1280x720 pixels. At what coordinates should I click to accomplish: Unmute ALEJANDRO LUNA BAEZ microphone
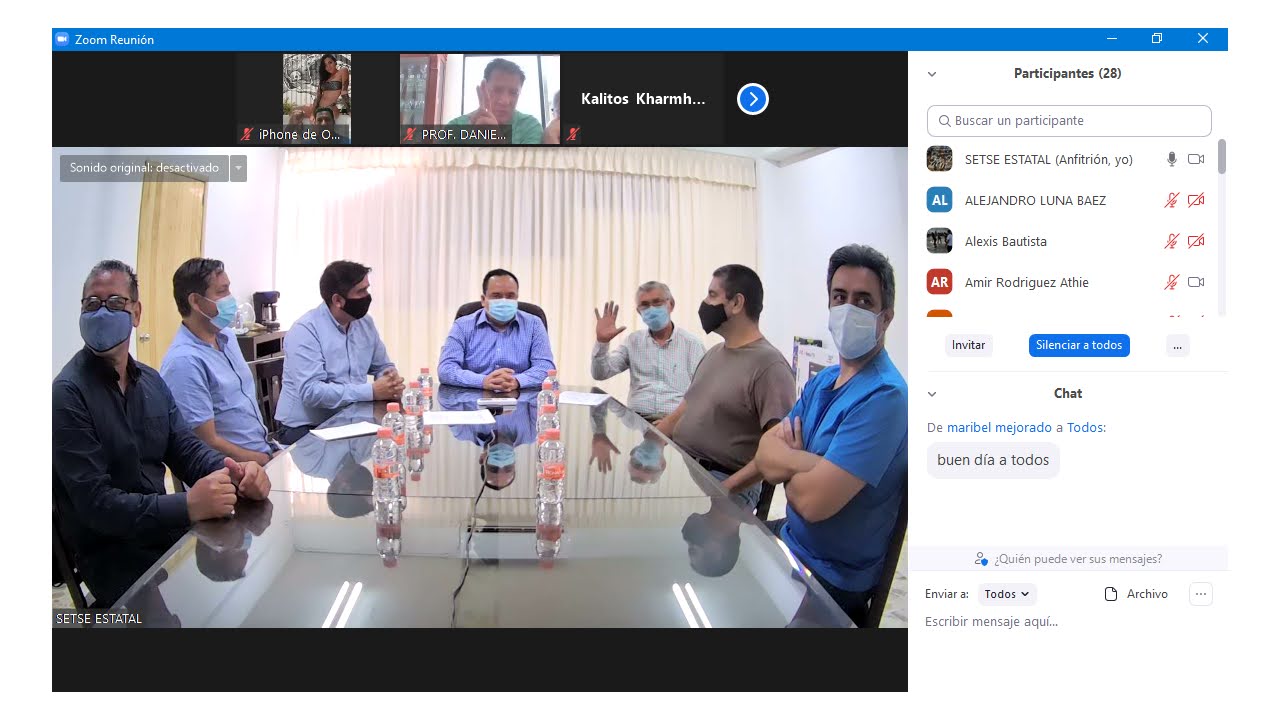click(1172, 200)
